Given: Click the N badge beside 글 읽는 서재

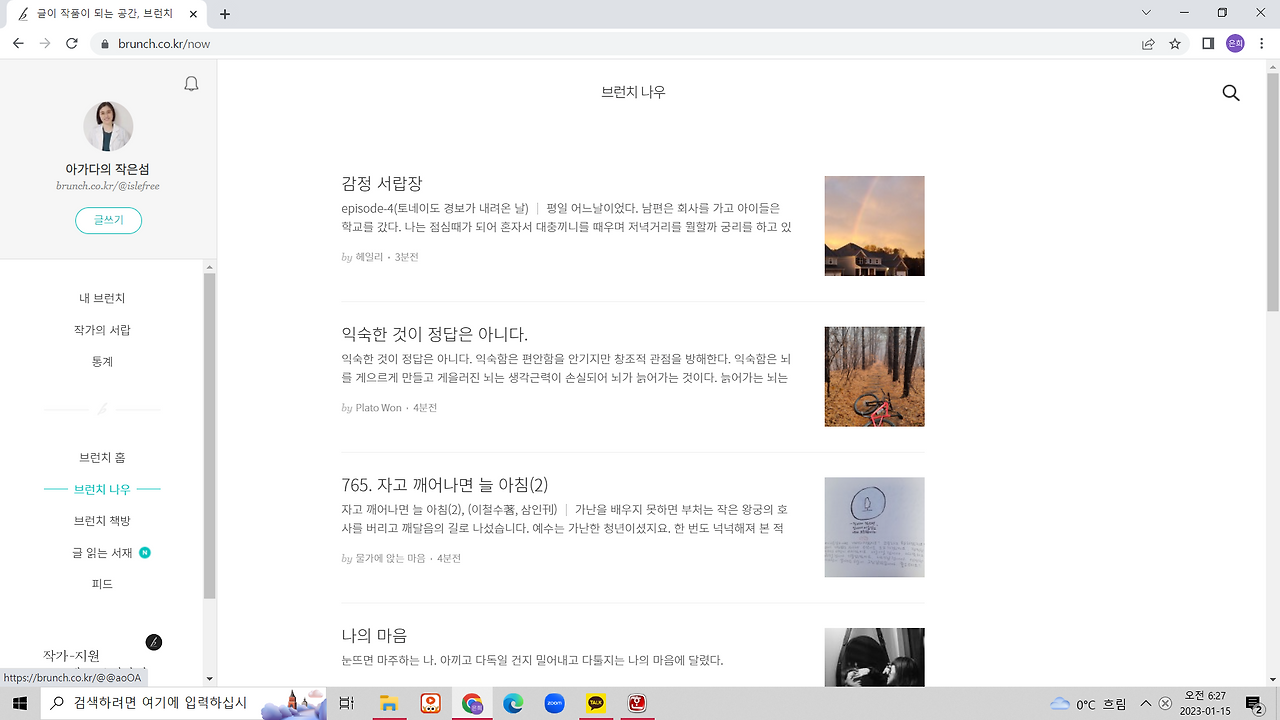Looking at the screenshot, I should (x=144, y=551).
